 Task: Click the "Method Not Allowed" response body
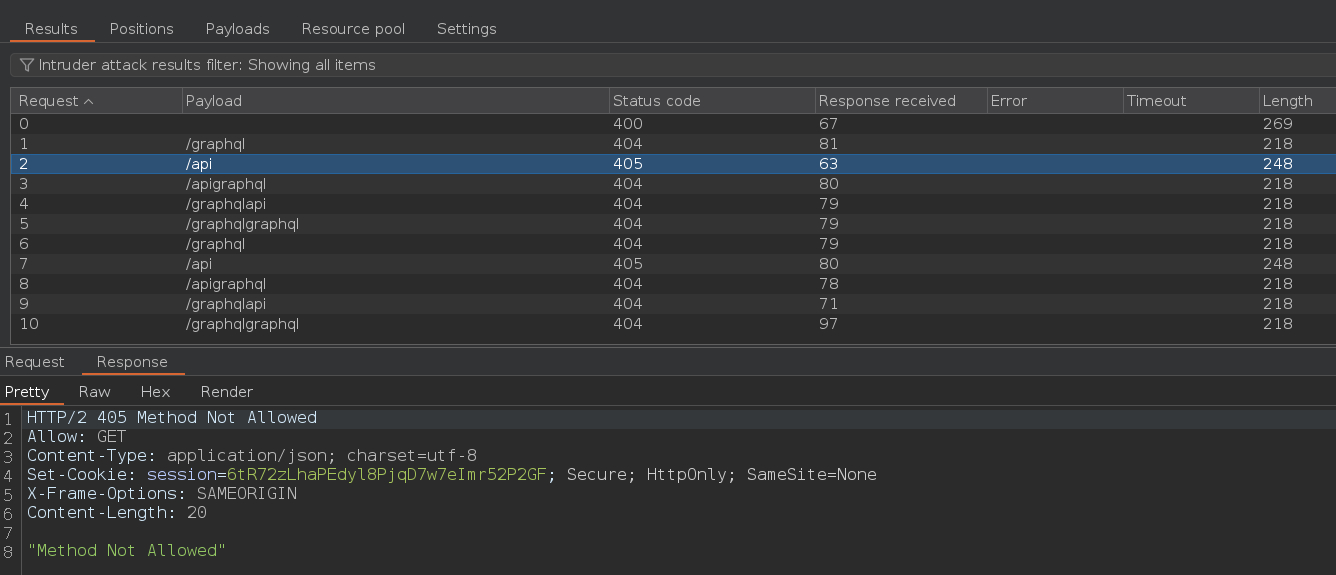pos(127,551)
